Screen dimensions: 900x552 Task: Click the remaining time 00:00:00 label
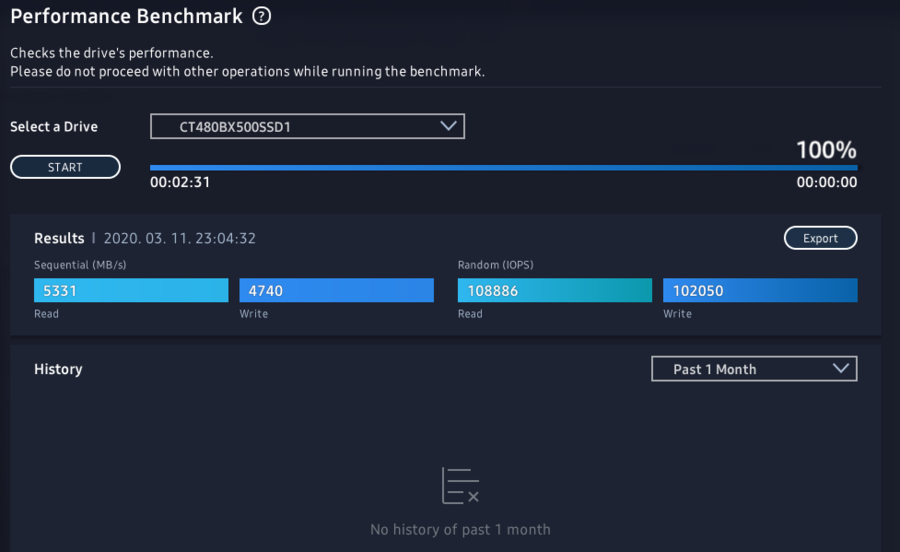pyautogui.click(x=827, y=182)
